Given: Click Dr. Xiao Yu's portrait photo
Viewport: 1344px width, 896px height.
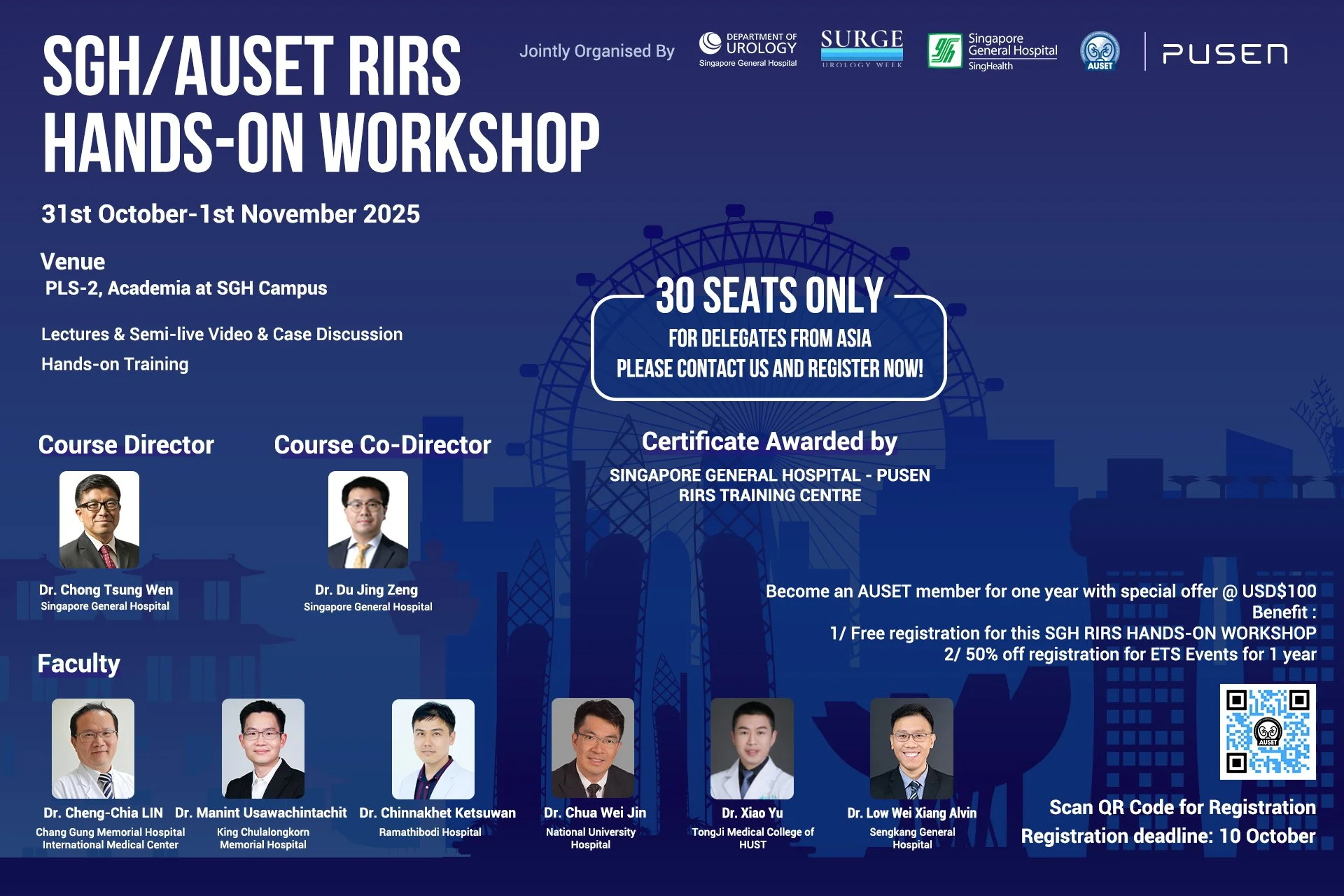Looking at the screenshot, I should pyautogui.click(x=752, y=748).
